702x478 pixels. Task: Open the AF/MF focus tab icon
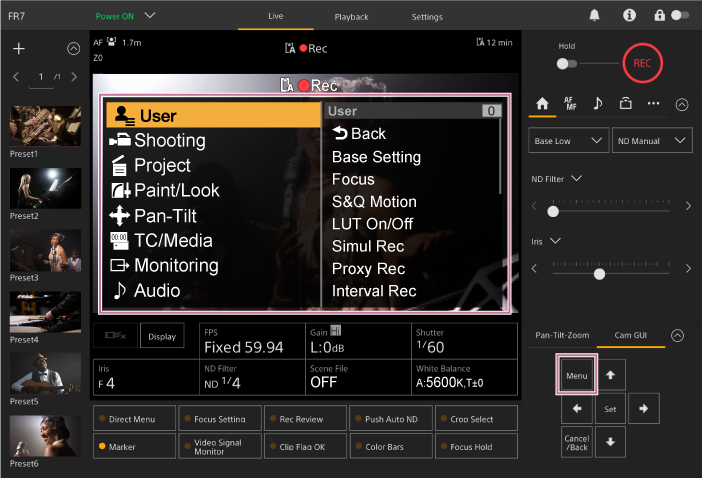[570, 102]
